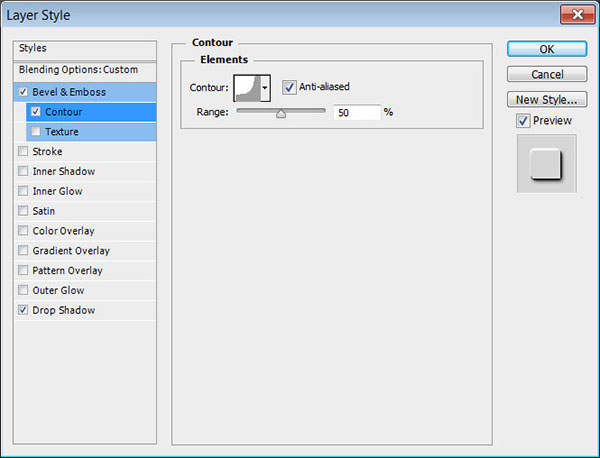Select the Outer Glow label

pos(59,291)
